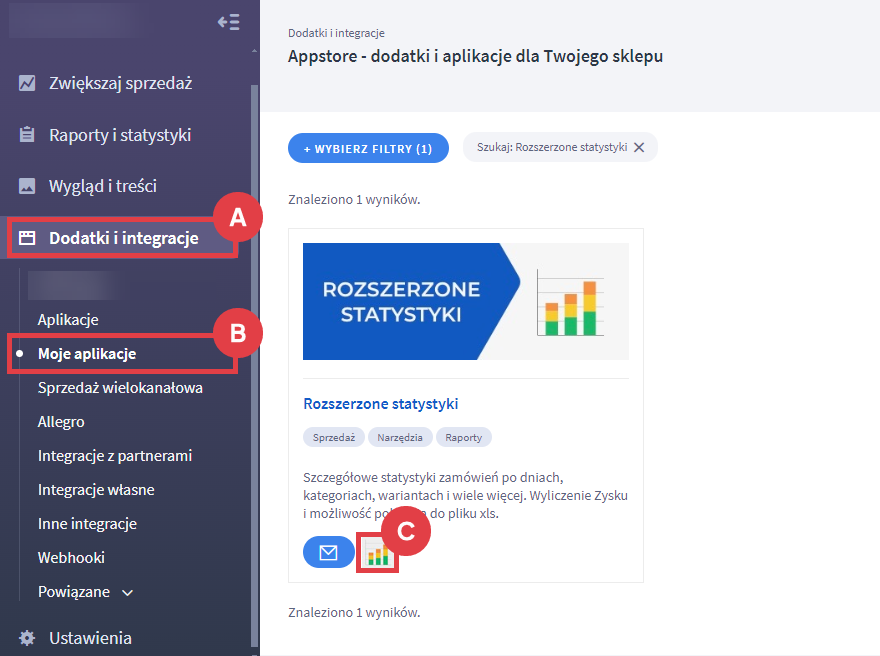Select the Sprzedaż category tag
The height and width of the screenshot is (656, 880).
pyautogui.click(x=333, y=438)
